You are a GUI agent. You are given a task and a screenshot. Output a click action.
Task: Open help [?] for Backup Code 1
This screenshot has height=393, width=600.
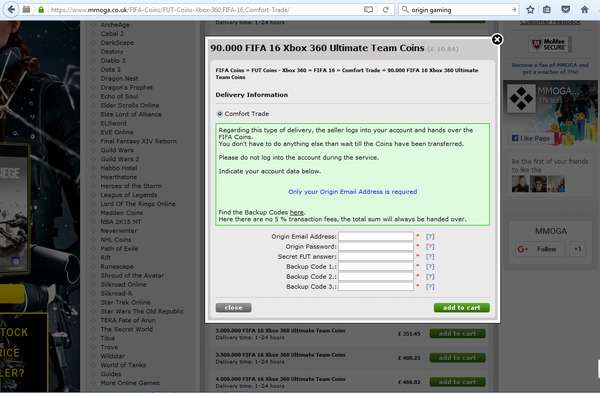pos(430,266)
